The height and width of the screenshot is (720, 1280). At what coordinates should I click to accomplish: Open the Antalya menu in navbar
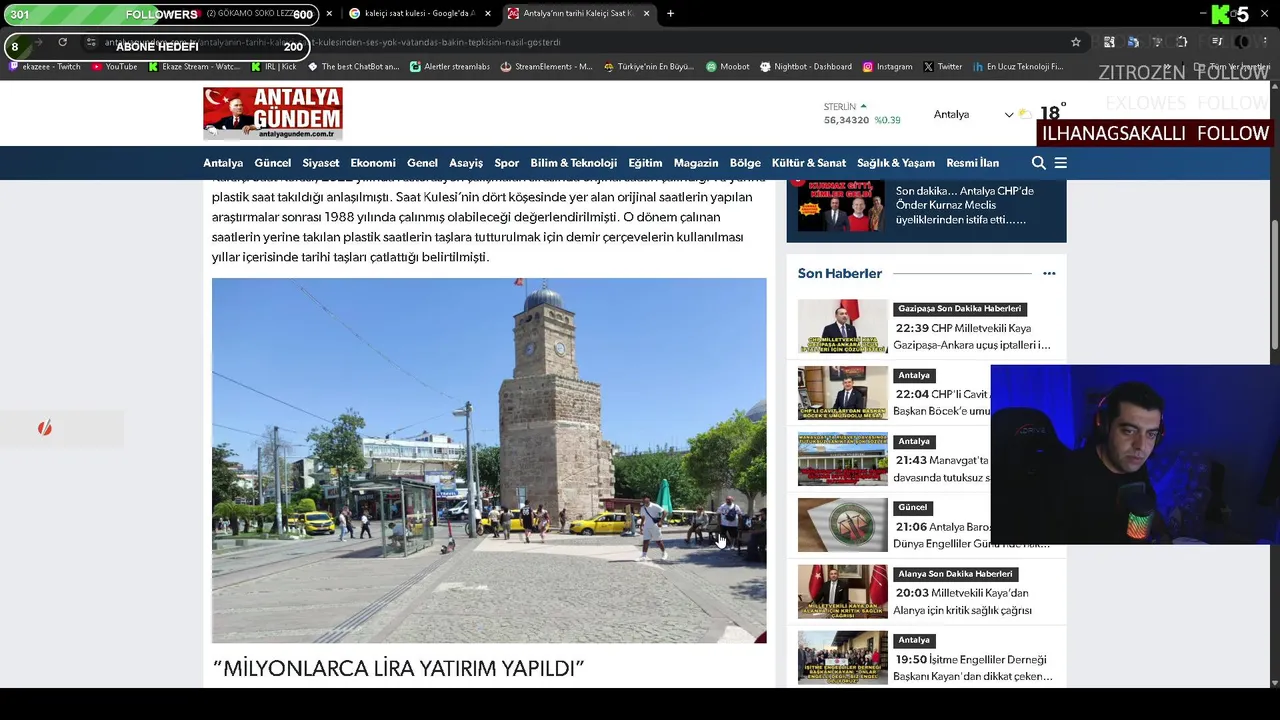click(223, 163)
